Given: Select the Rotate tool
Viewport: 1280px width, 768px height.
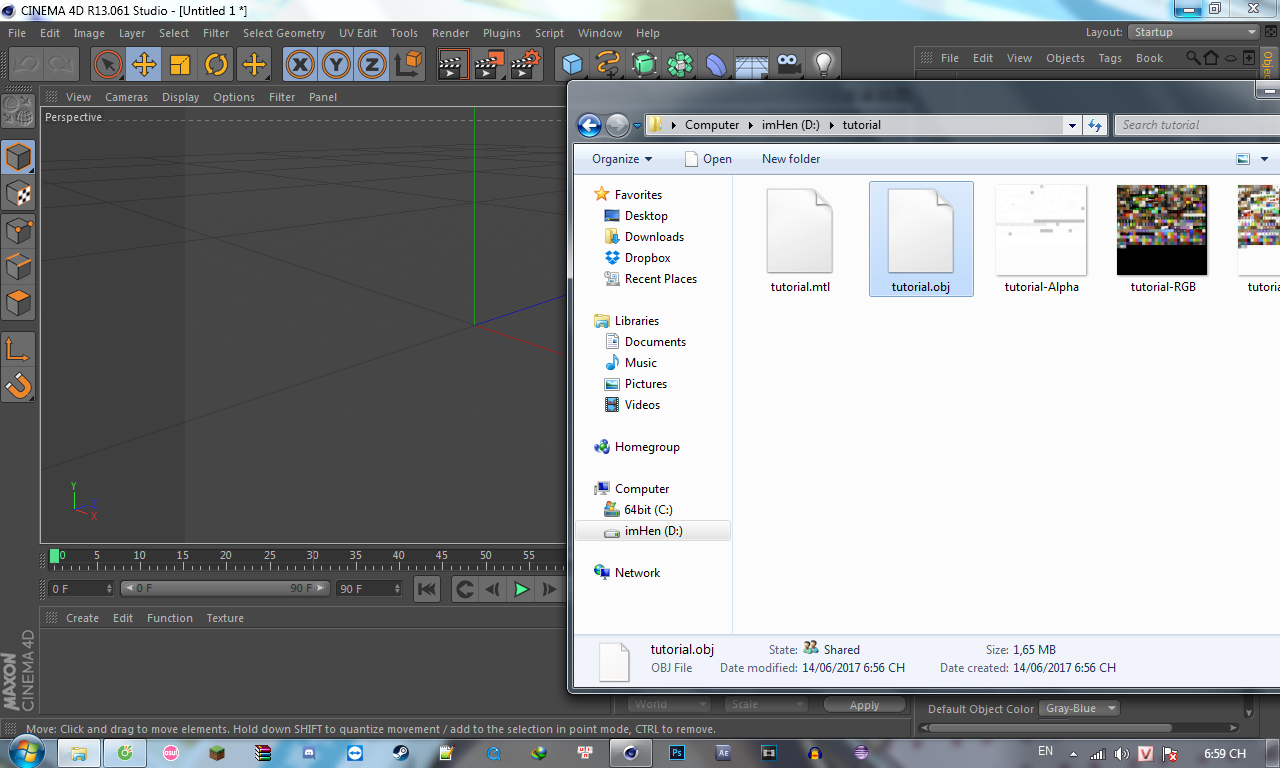Looking at the screenshot, I should (216, 65).
